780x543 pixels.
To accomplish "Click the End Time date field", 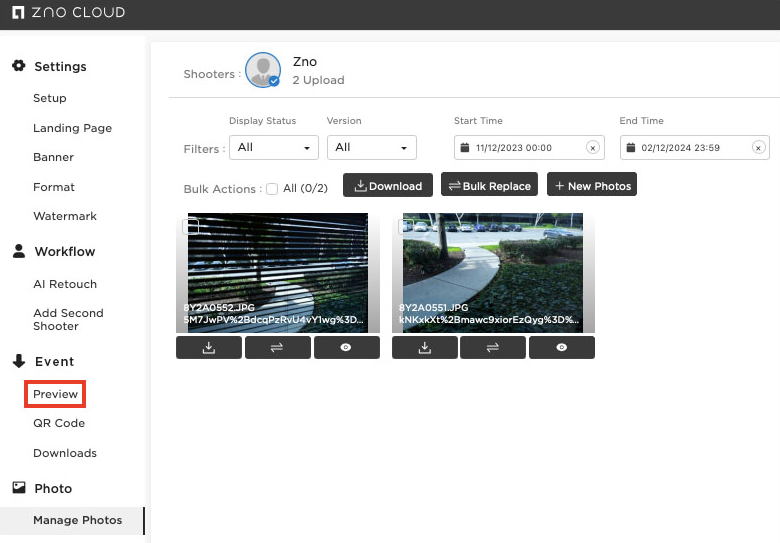I will [694, 148].
